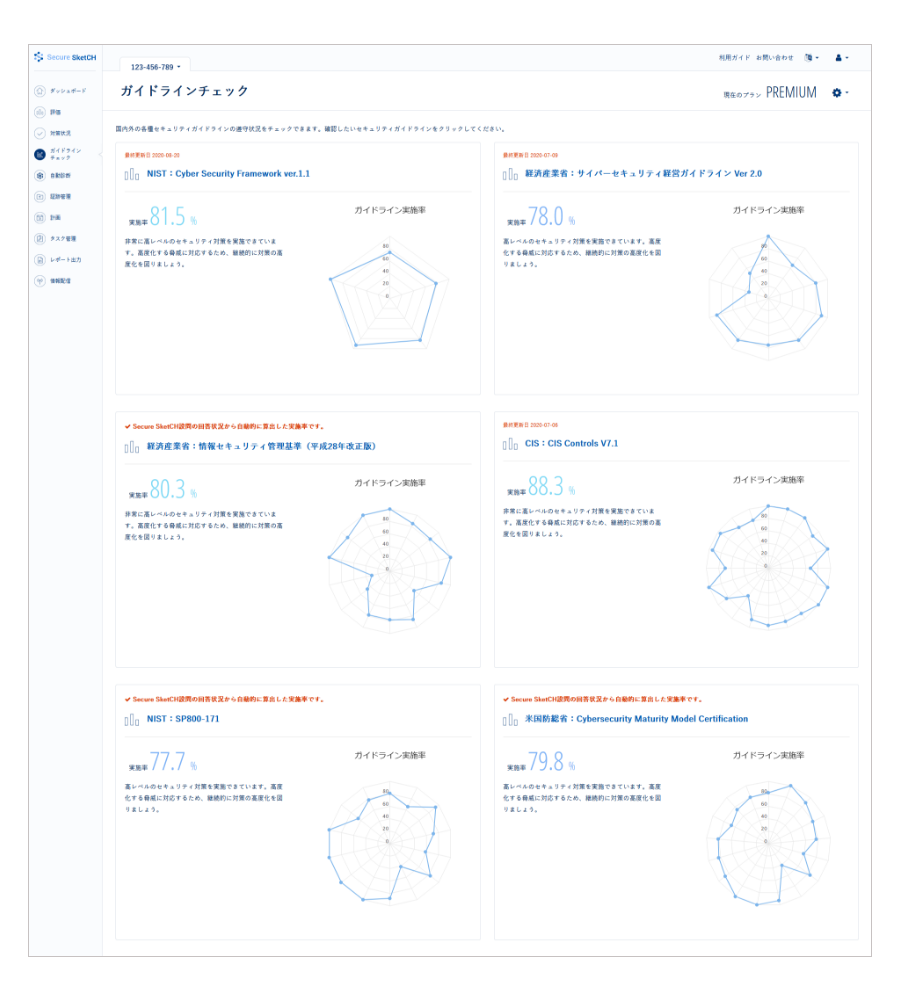Image resolution: width=900 pixels, height=1000 pixels.
Task: Click bar icon beside NIST SP800-171
Action: (x=131, y=720)
